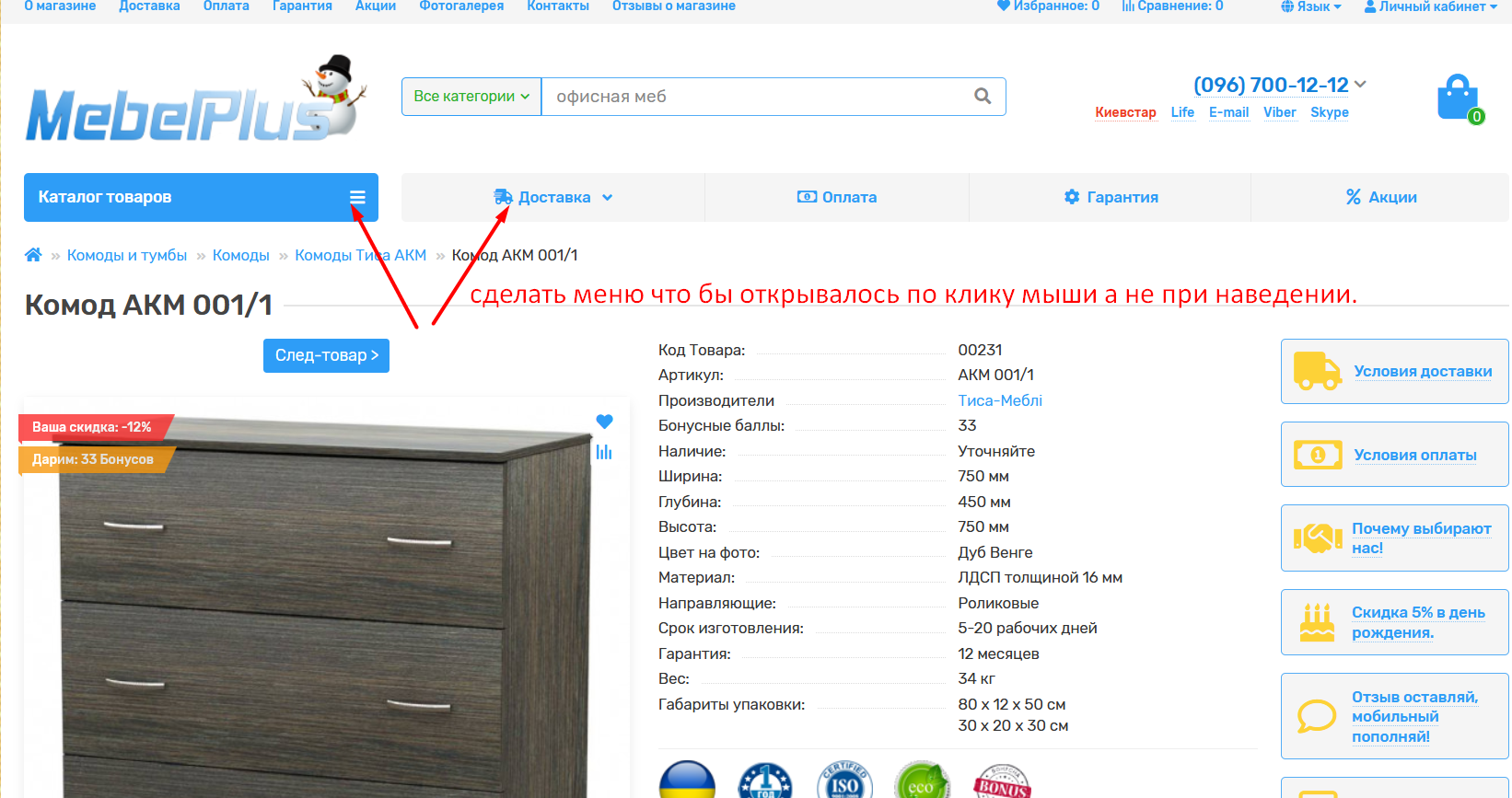Click О магазине in top menu
This screenshot has height=798, width=1512.
[x=60, y=6]
